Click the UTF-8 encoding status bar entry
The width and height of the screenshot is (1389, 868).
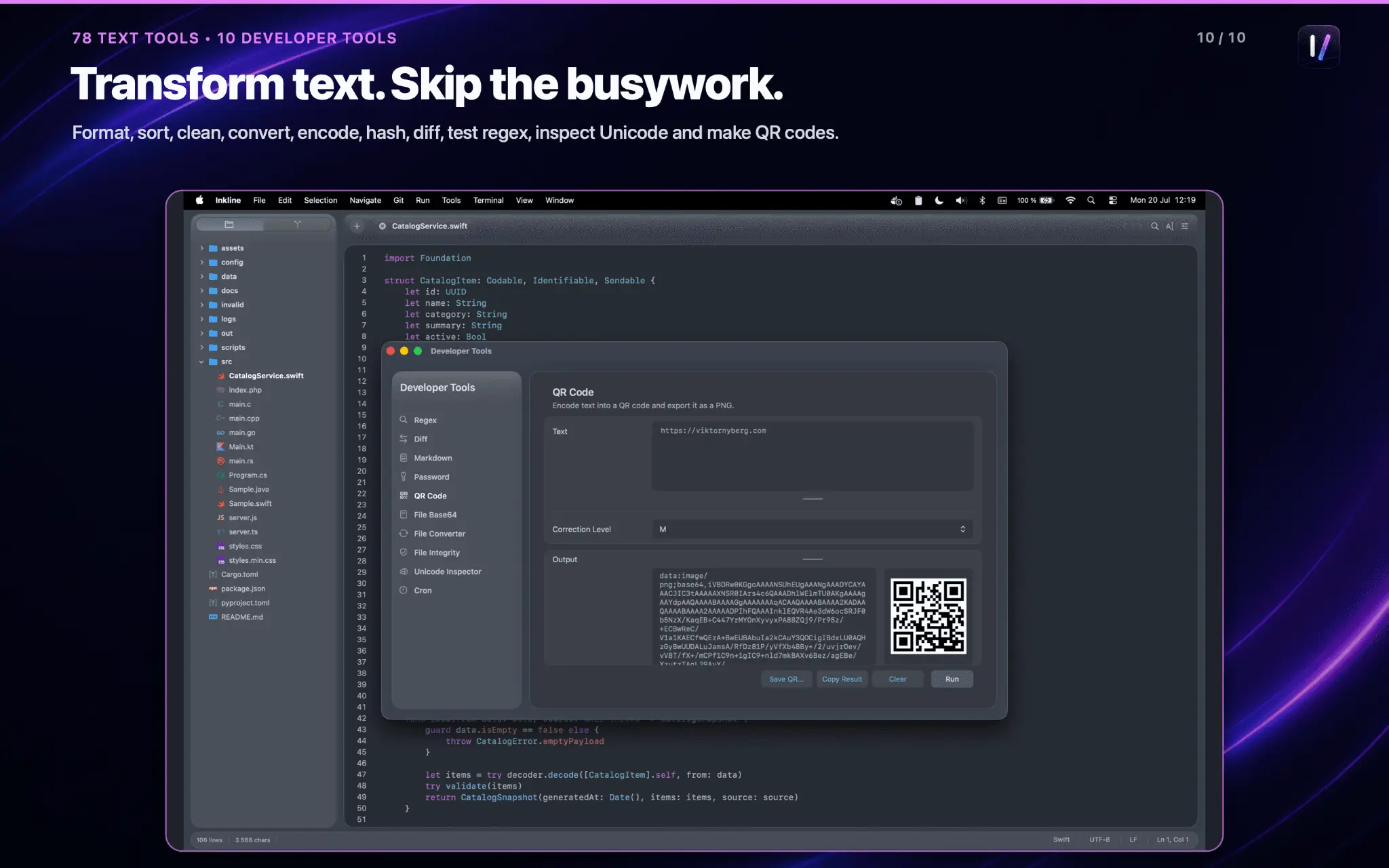(x=1099, y=840)
